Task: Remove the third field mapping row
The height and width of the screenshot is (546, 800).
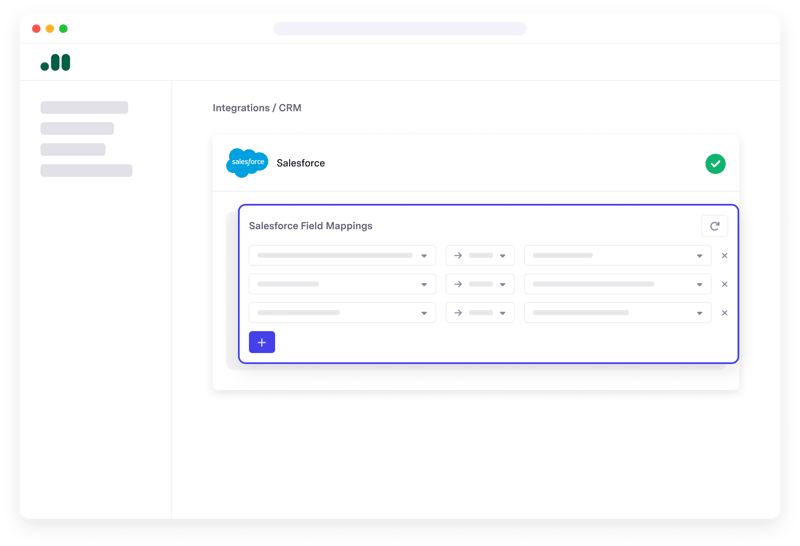Action: click(x=724, y=313)
